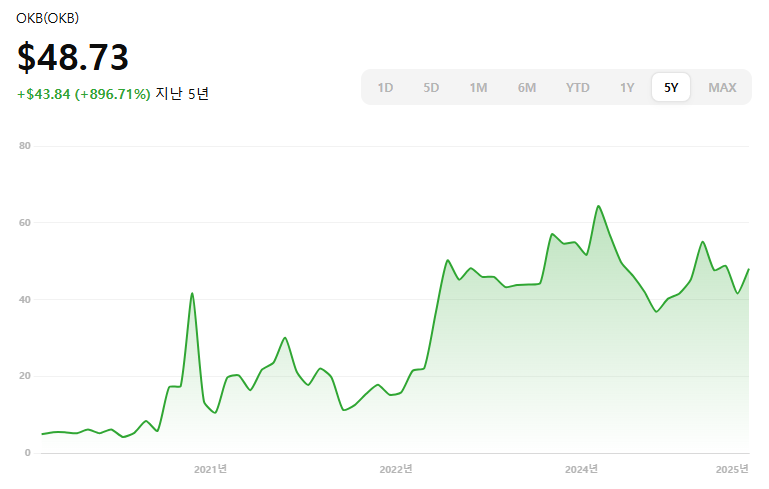This screenshot has height=489, width=769.
Task: Switch chart to 5D range
Action: 431,87
